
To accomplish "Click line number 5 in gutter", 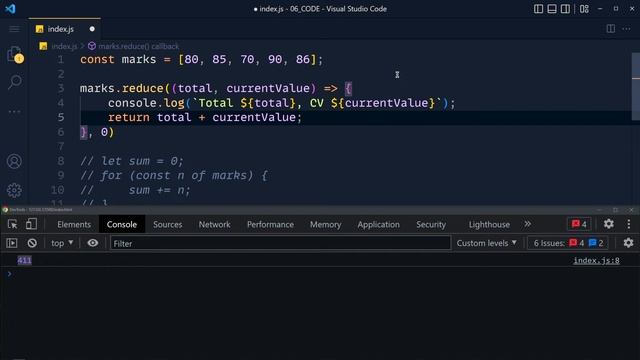I will [x=61, y=118].
